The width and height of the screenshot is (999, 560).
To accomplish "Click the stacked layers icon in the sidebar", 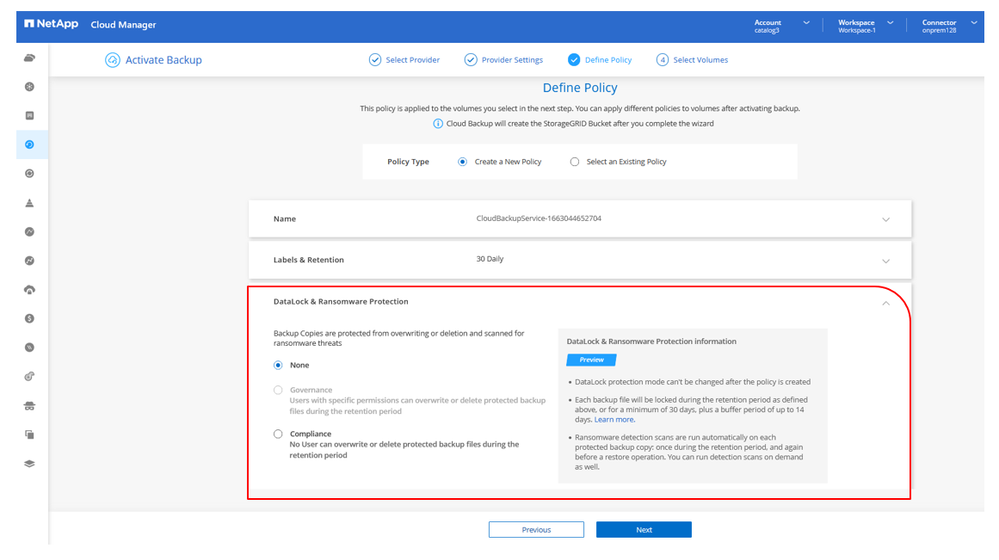I will (x=29, y=464).
